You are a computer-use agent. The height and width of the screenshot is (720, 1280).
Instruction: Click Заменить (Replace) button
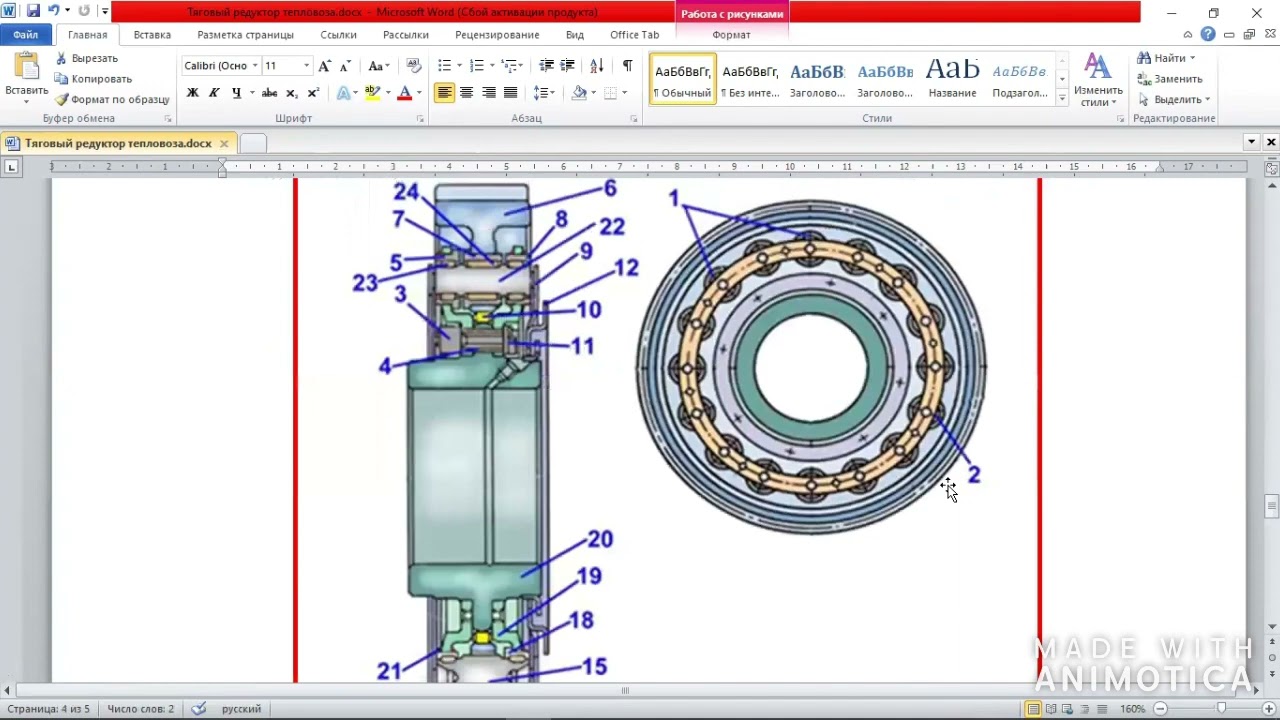(x=1170, y=79)
